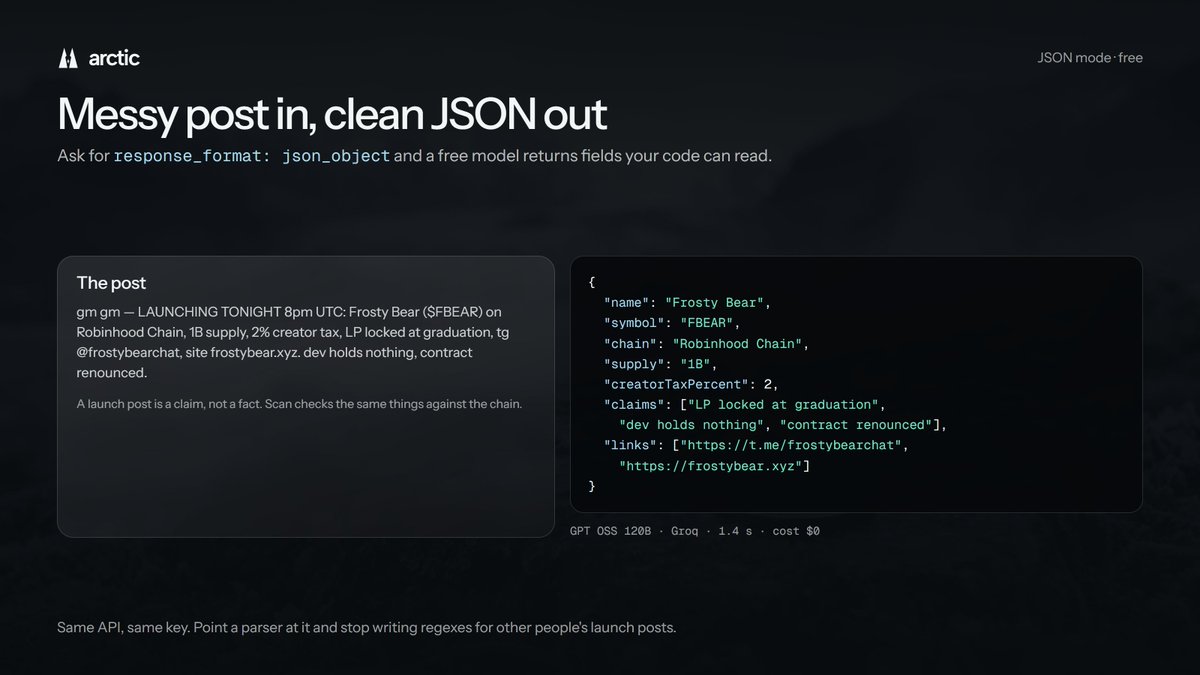Image resolution: width=1200 pixels, height=675 pixels.
Task: Click the JSON line "chain": "Robinhood Chain"
Action: click(x=705, y=343)
